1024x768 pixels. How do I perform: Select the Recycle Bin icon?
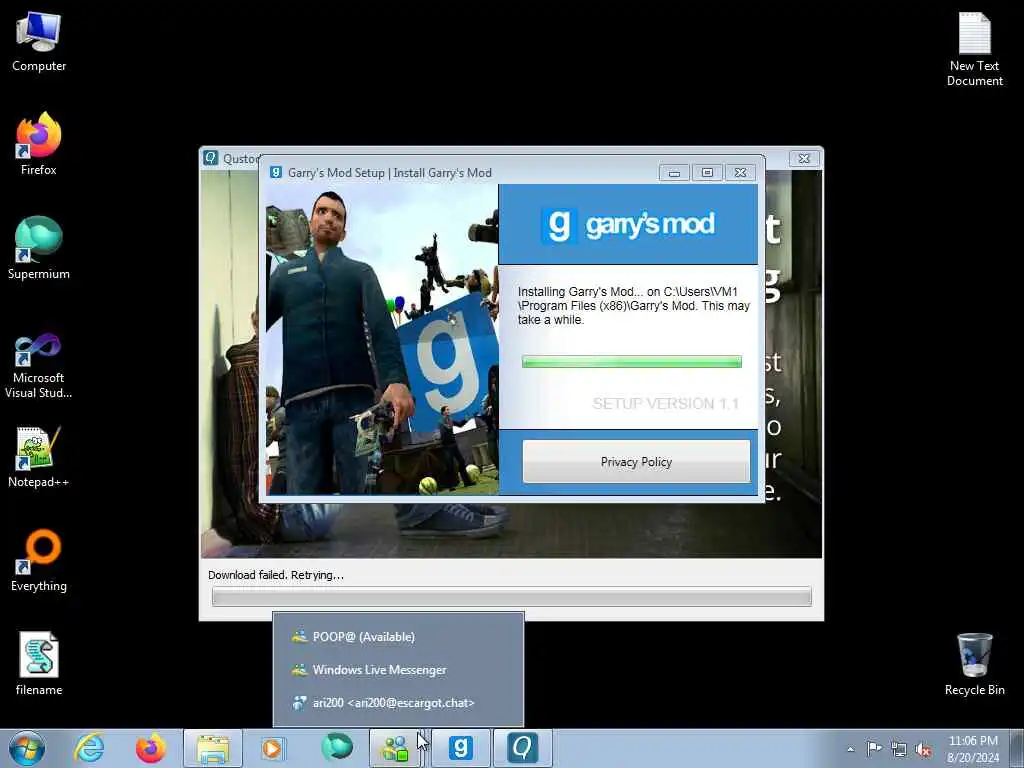click(x=974, y=664)
